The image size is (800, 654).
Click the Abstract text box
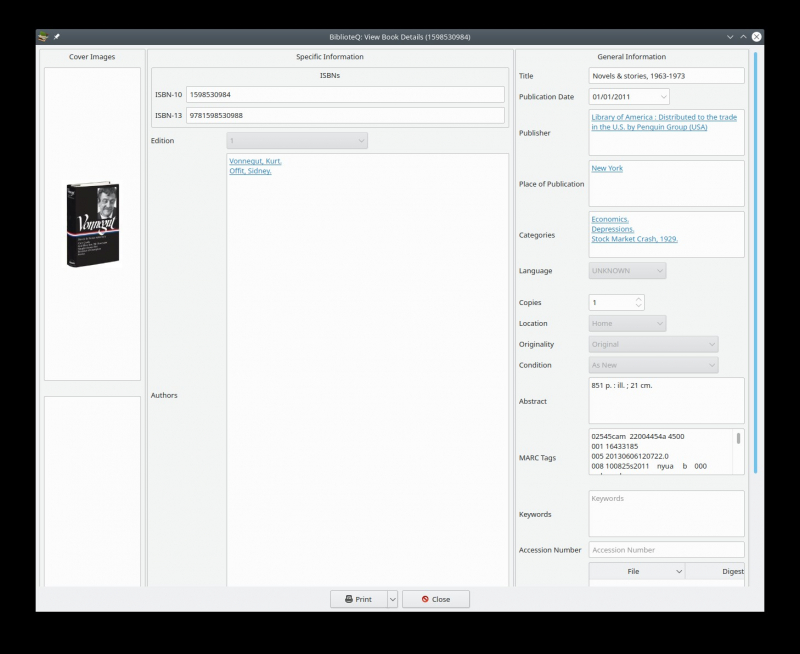(666, 401)
